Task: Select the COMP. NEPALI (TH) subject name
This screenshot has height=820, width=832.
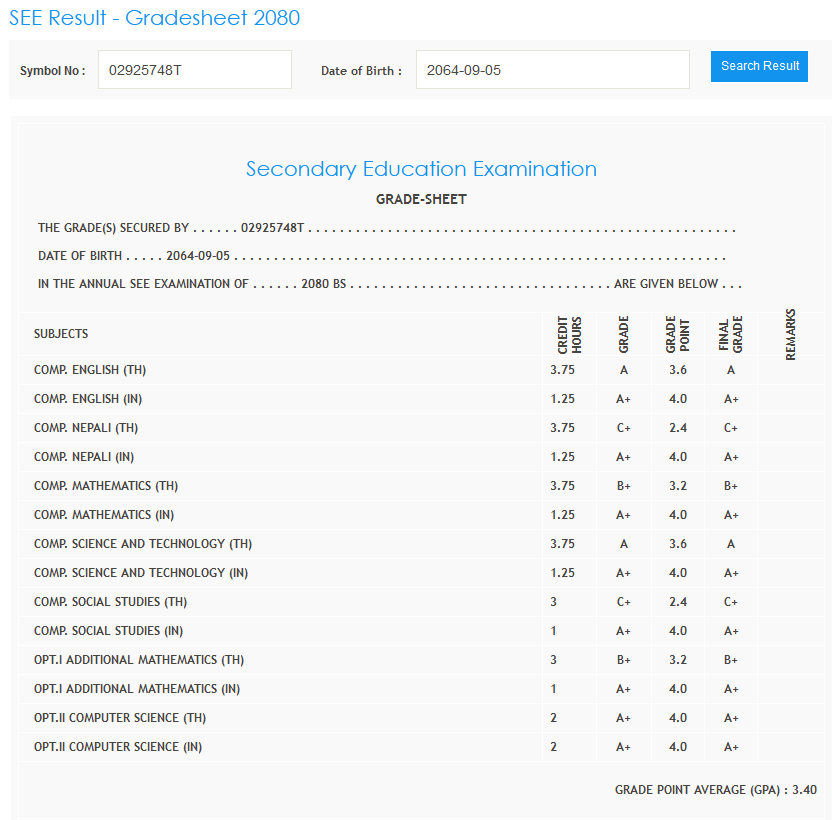Action: coord(86,428)
